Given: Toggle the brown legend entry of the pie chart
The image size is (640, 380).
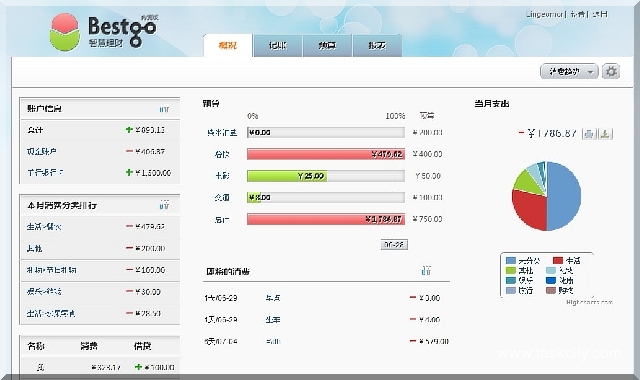Looking at the screenshot, I should click(x=560, y=290).
